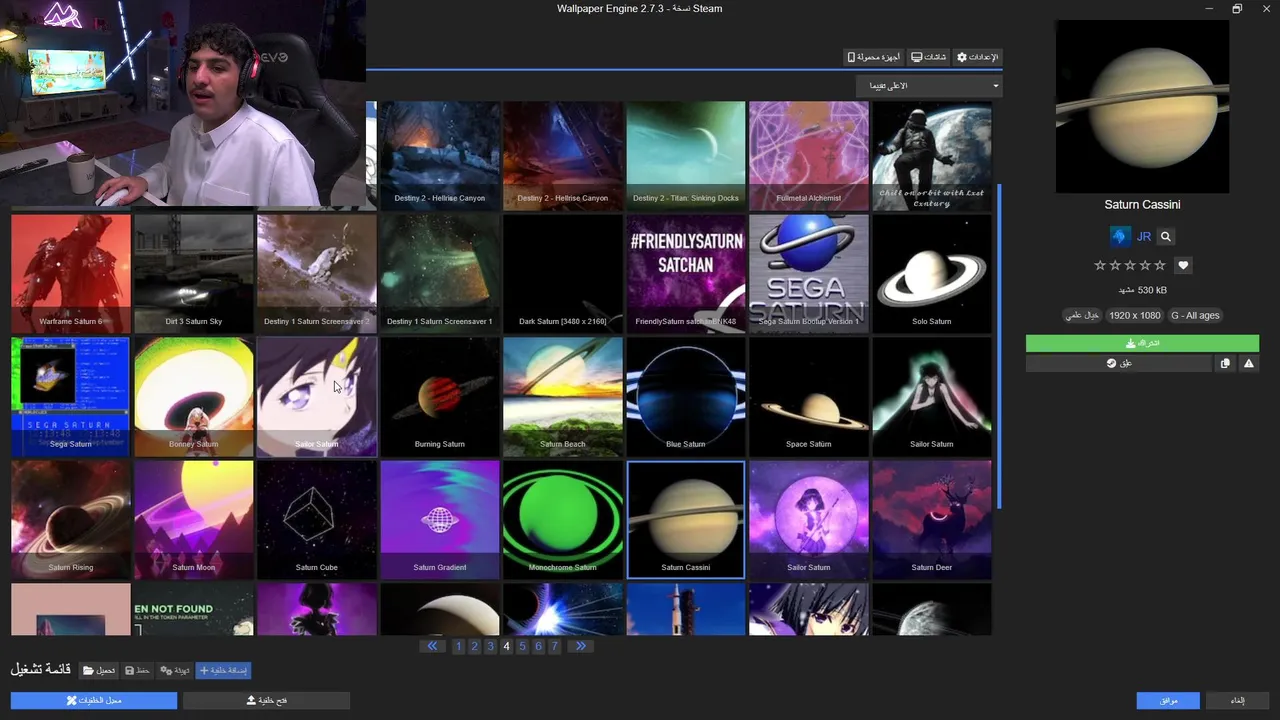Select the Saturn Rising wallpaper

[70, 519]
